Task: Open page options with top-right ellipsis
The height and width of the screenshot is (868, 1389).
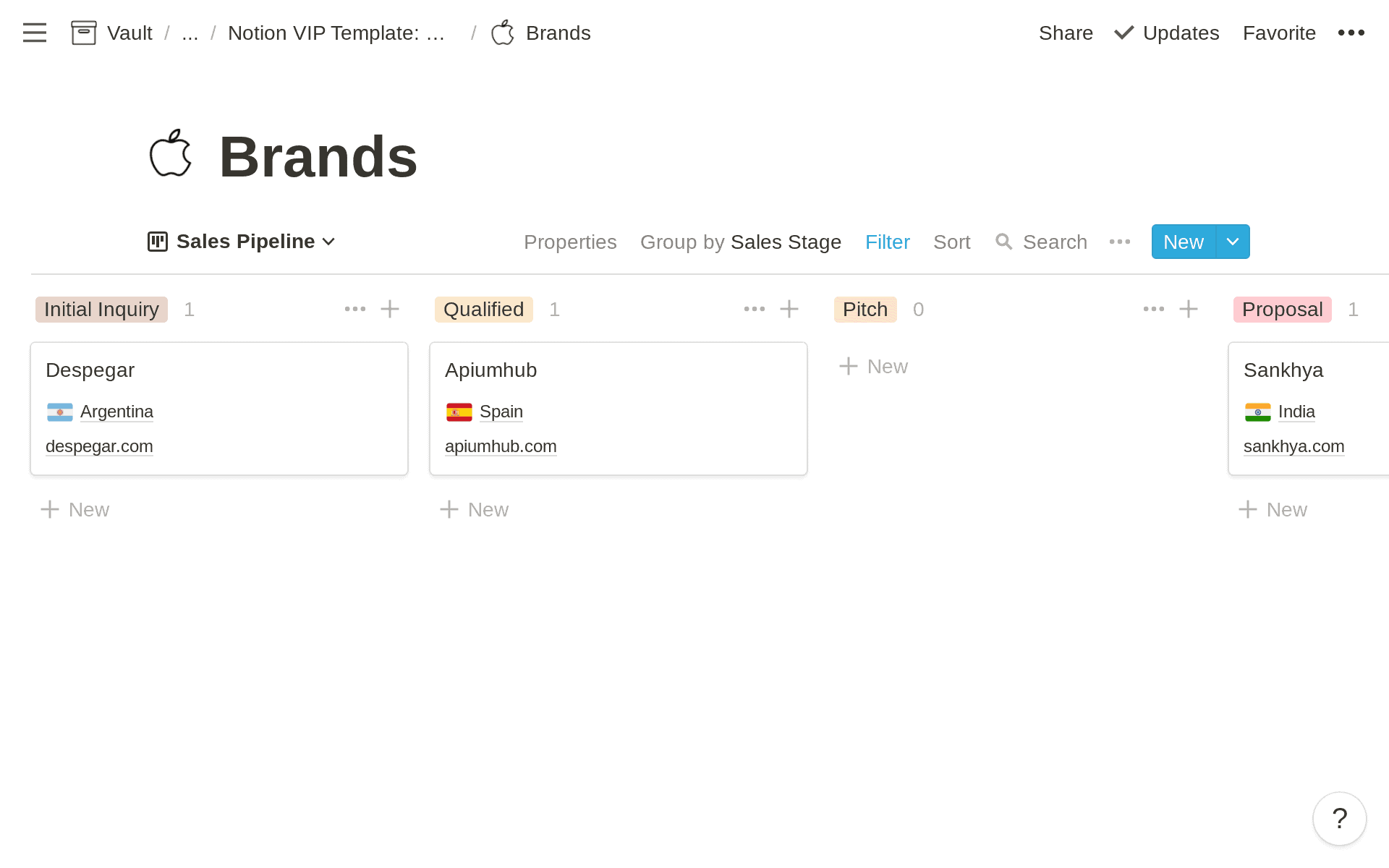Action: (x=1351, y=33)
